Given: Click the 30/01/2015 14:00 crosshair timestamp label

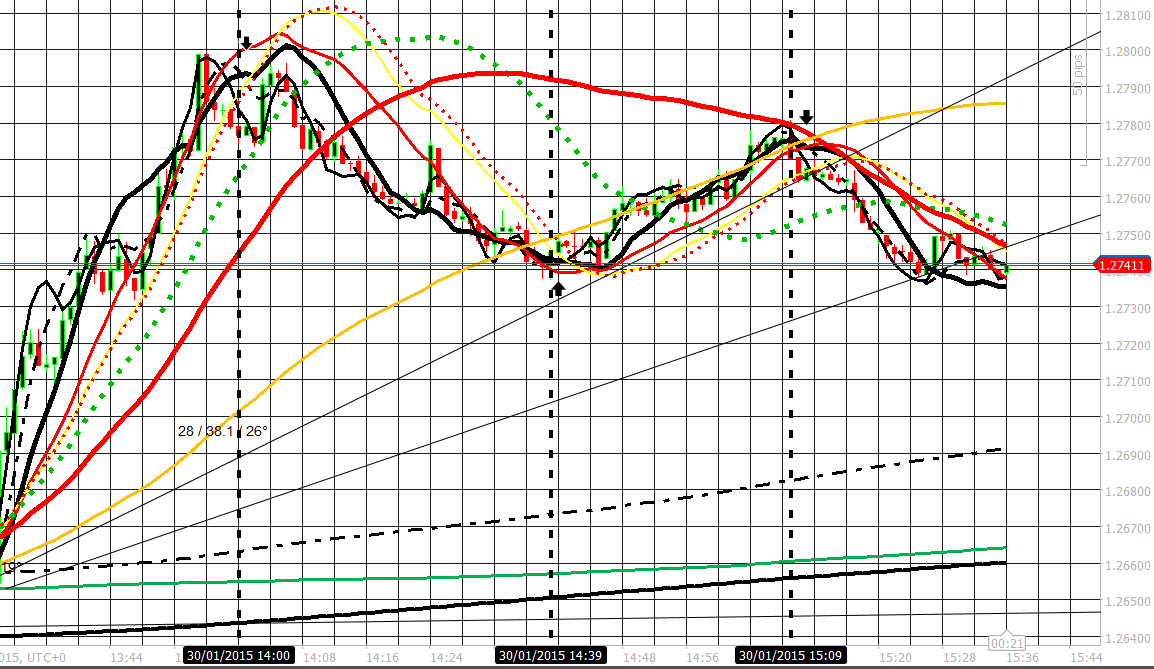Looking at the screenshot, I should click(x=237, y=657).
